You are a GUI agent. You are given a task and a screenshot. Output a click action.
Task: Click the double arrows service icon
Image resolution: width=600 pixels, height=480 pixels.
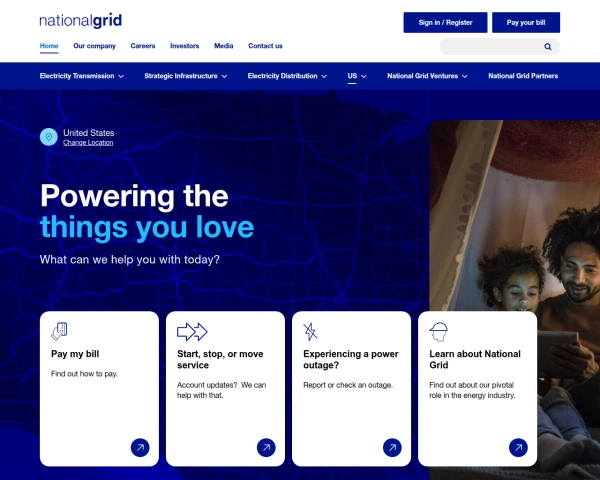[192, 332]
